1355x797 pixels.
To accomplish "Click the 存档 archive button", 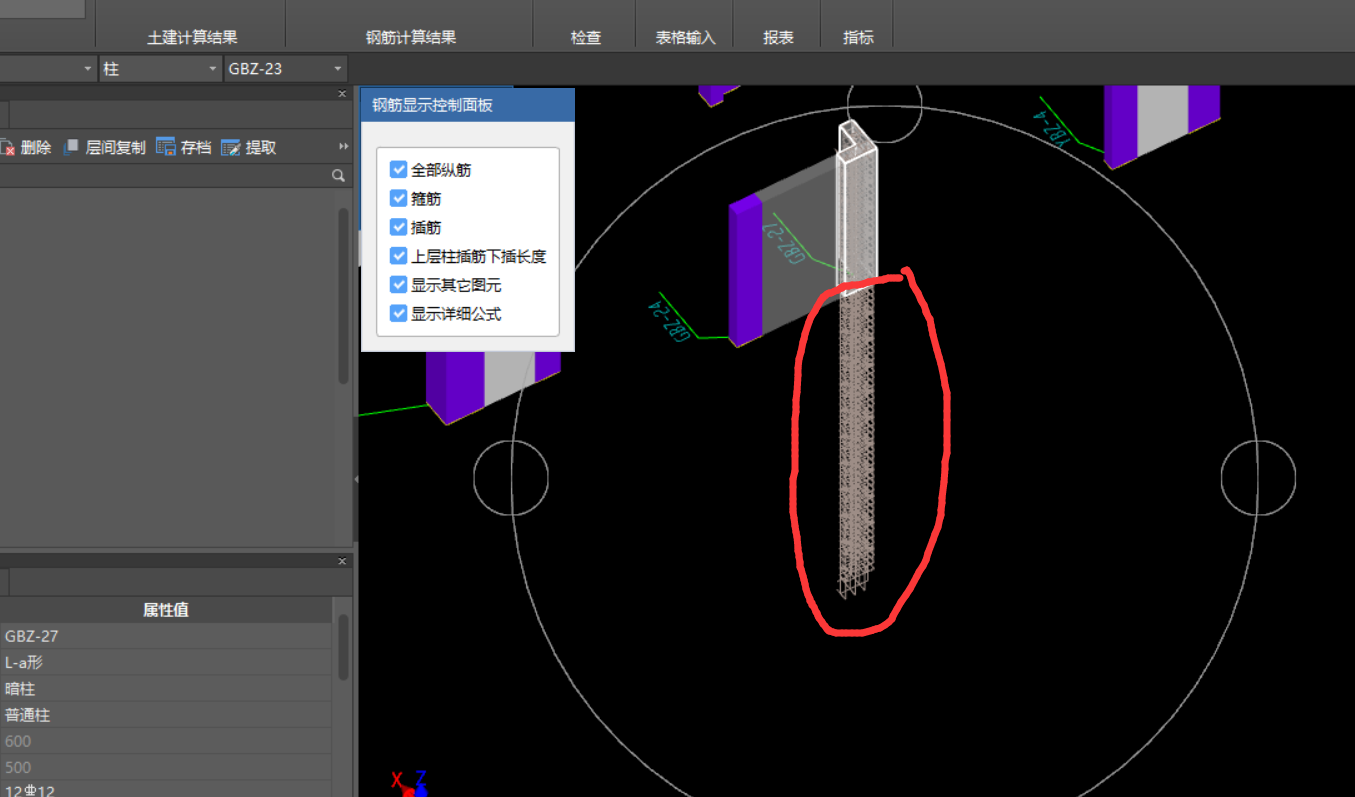I will tap(184, 147).
